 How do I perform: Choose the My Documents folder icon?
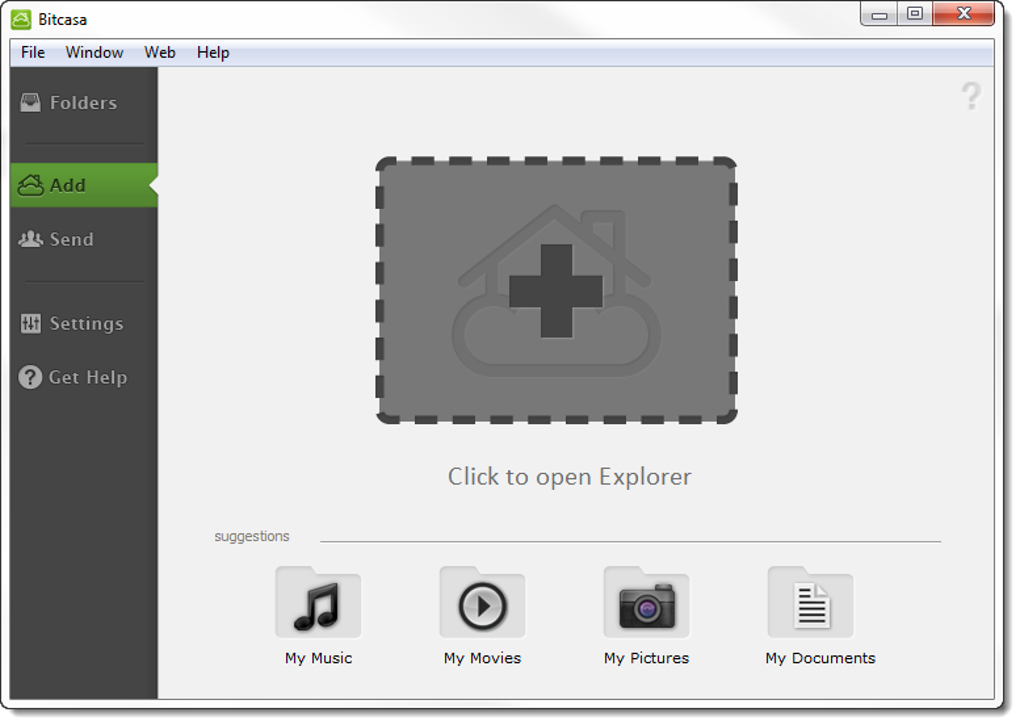811,602
